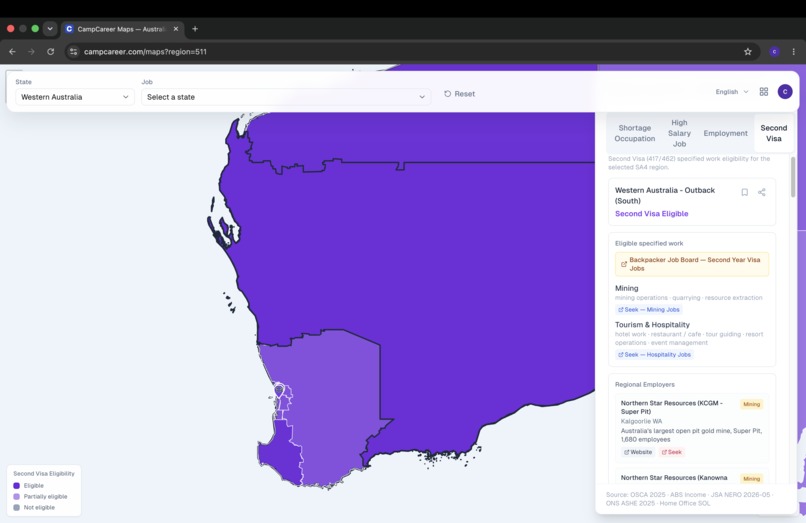Open Seek — Hospitality Jobs link
This screenshot has height=523, width=806.
coord(654,354)
